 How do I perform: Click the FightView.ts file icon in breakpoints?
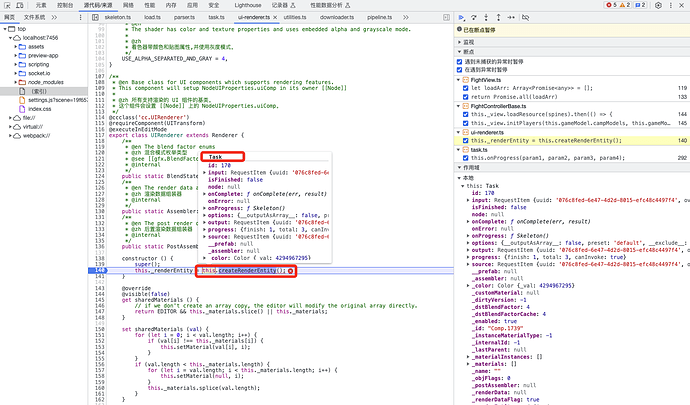click(466, 80)
